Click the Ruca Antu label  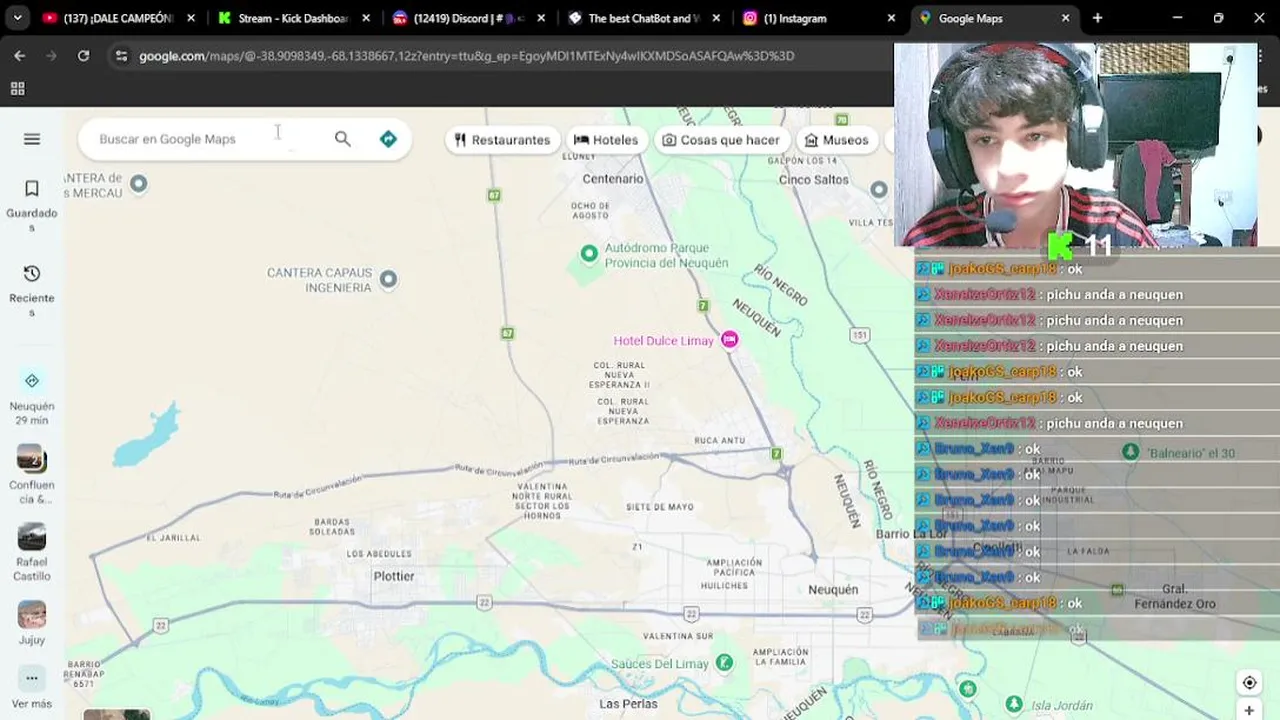pyautogui.click(x=720, y=440)
